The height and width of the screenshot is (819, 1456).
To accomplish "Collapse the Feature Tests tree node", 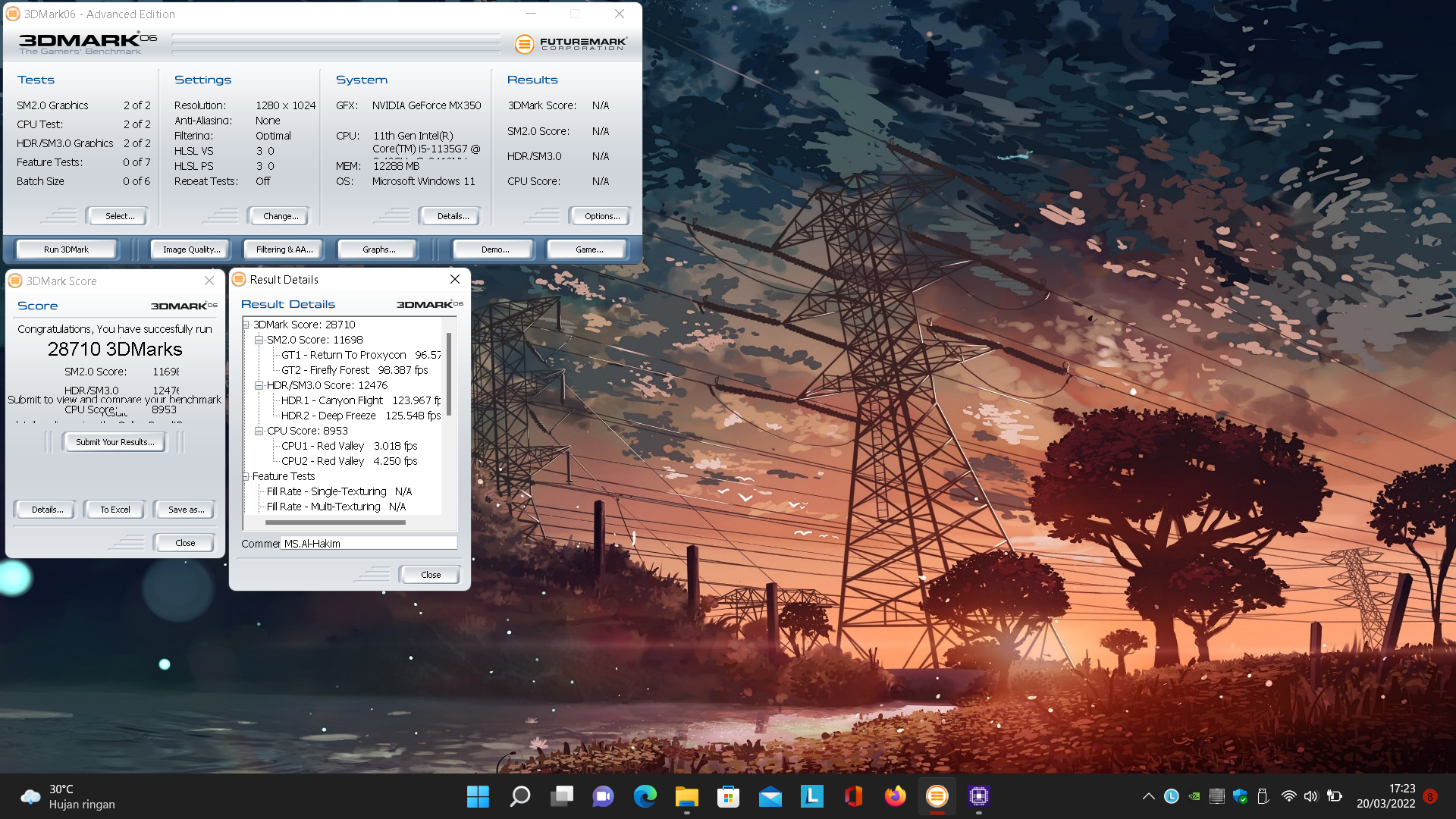I will [x=246, y=476].
